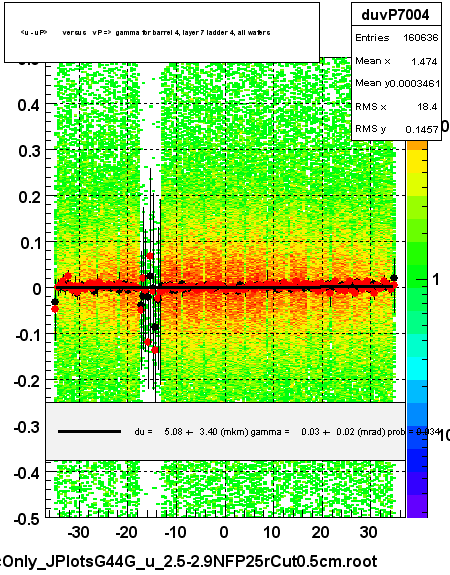Click the Mean x value 1.474
The width and height of the screenshot is (450, 575).
pyautogui.click(x=424, y=61)
